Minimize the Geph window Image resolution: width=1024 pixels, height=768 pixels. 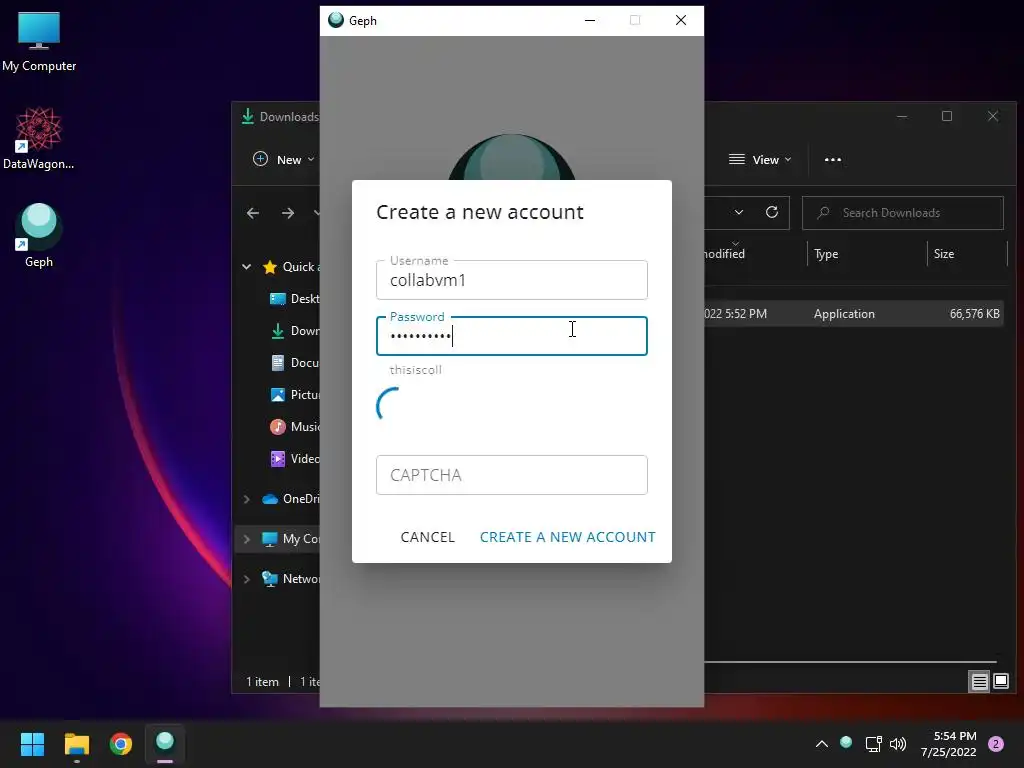pyautogui.click(x=590, y=21)
